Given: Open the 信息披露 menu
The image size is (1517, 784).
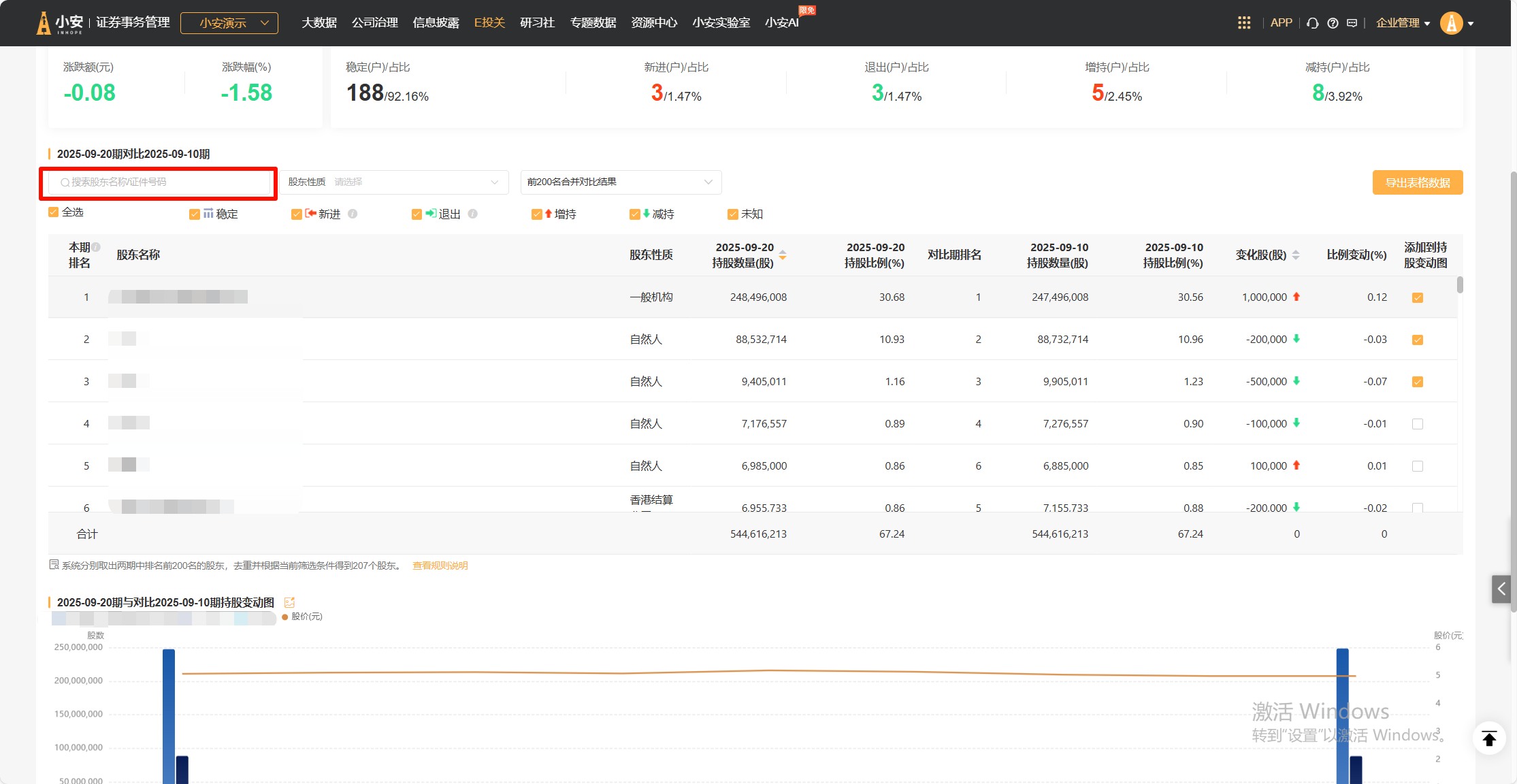Looking at the screenshot, I should pos(436,23).
